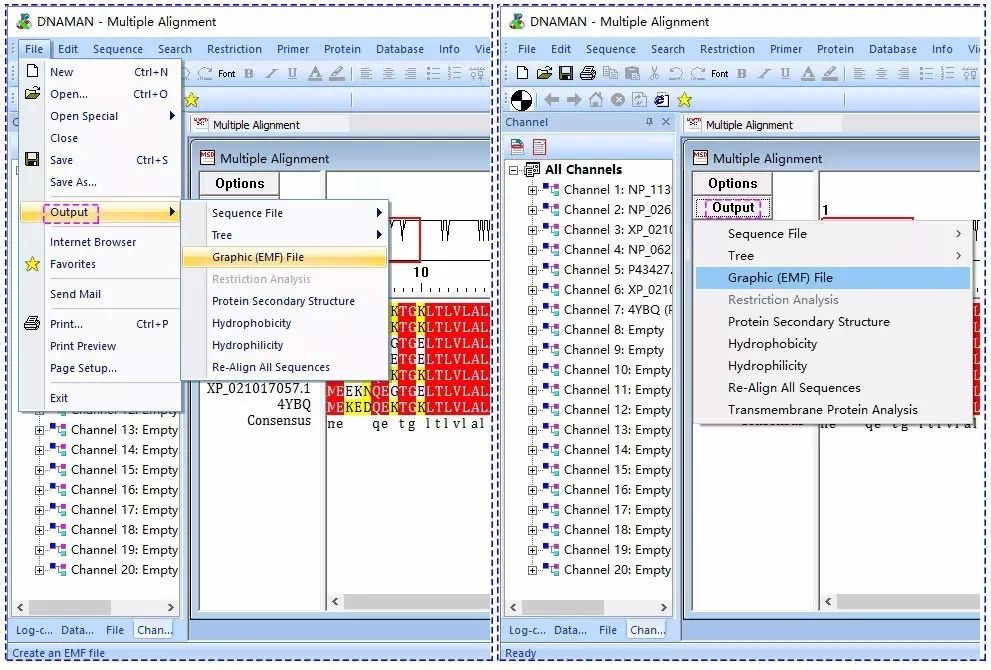The width and height of the screenshot is (991, 670).
Task: Click the Stop X icon in right window toolbar
Action: click(618, 99)
